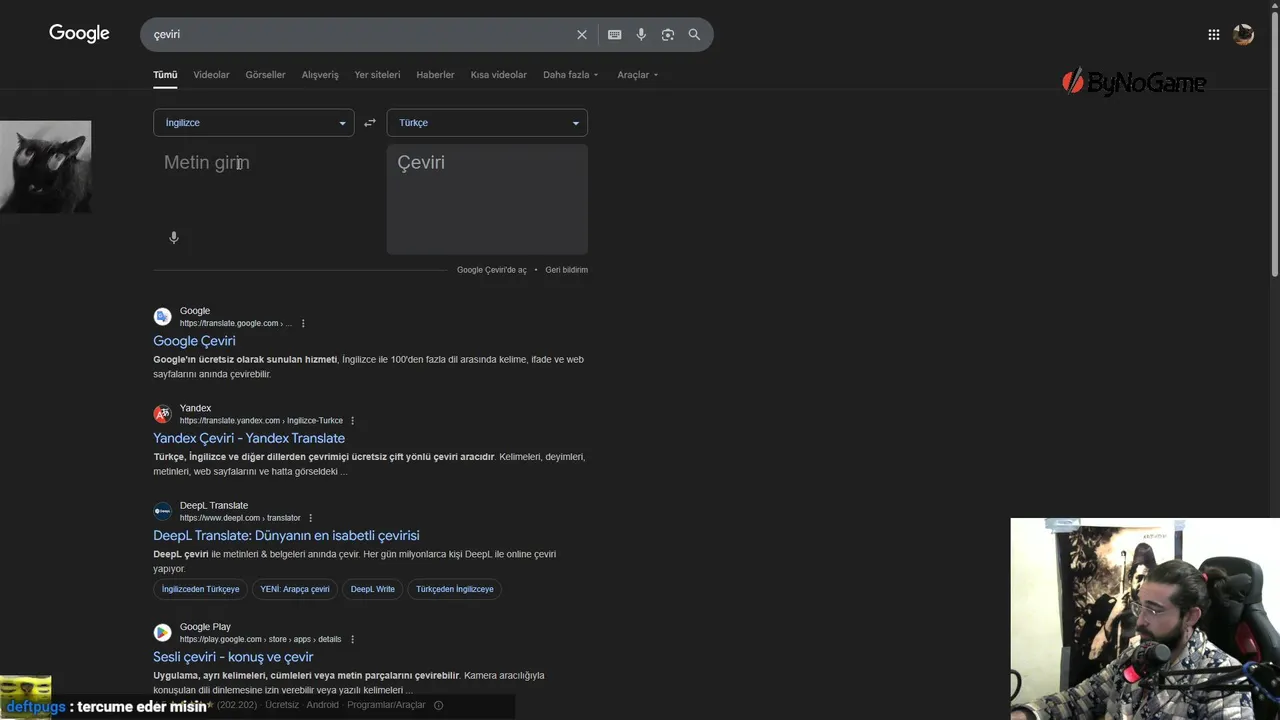Switch to the Haberler tab
The width and height of the screenshot is (1280, 720).
435,75
